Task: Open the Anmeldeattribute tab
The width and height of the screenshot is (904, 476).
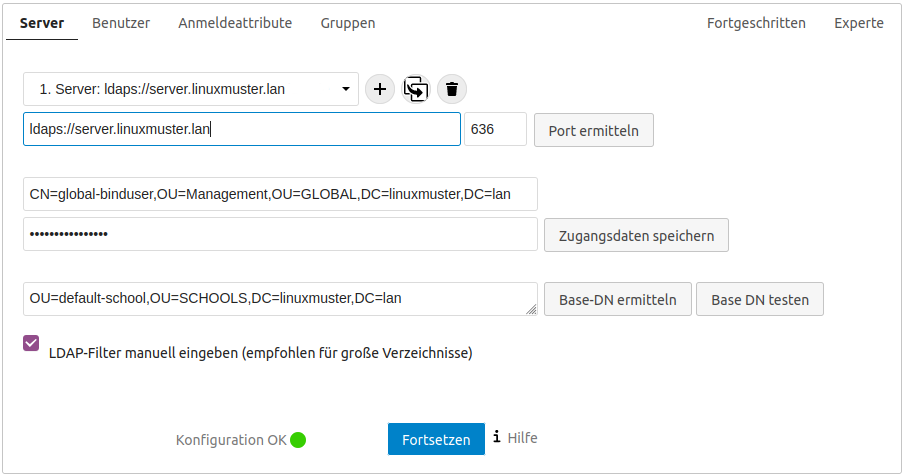Action: click(235, 23)
